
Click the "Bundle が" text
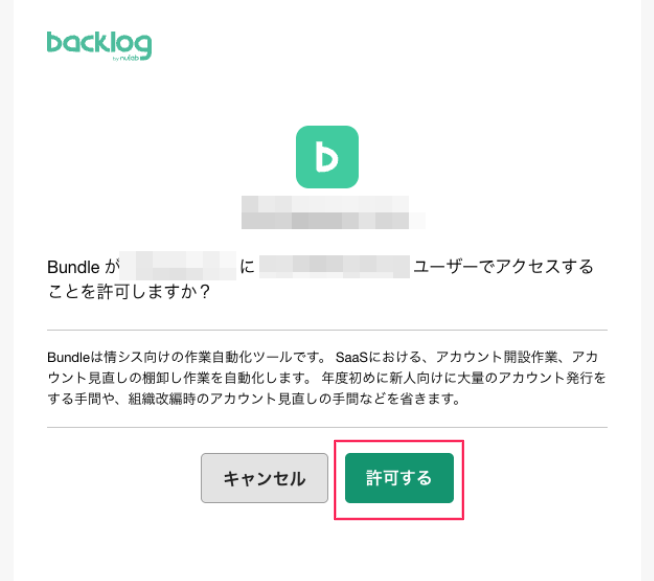point(83,267)
